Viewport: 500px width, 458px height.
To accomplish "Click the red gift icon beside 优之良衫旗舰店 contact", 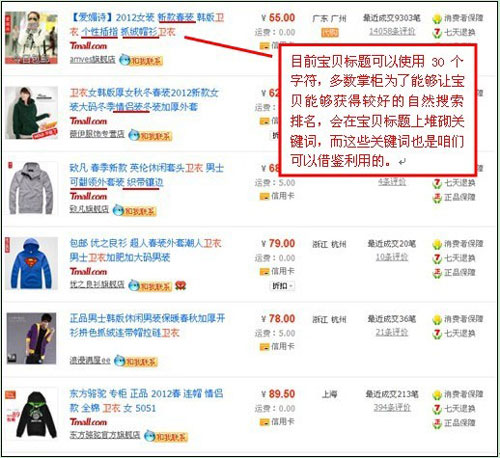I will pyautogui.click(x=180, y=286).
